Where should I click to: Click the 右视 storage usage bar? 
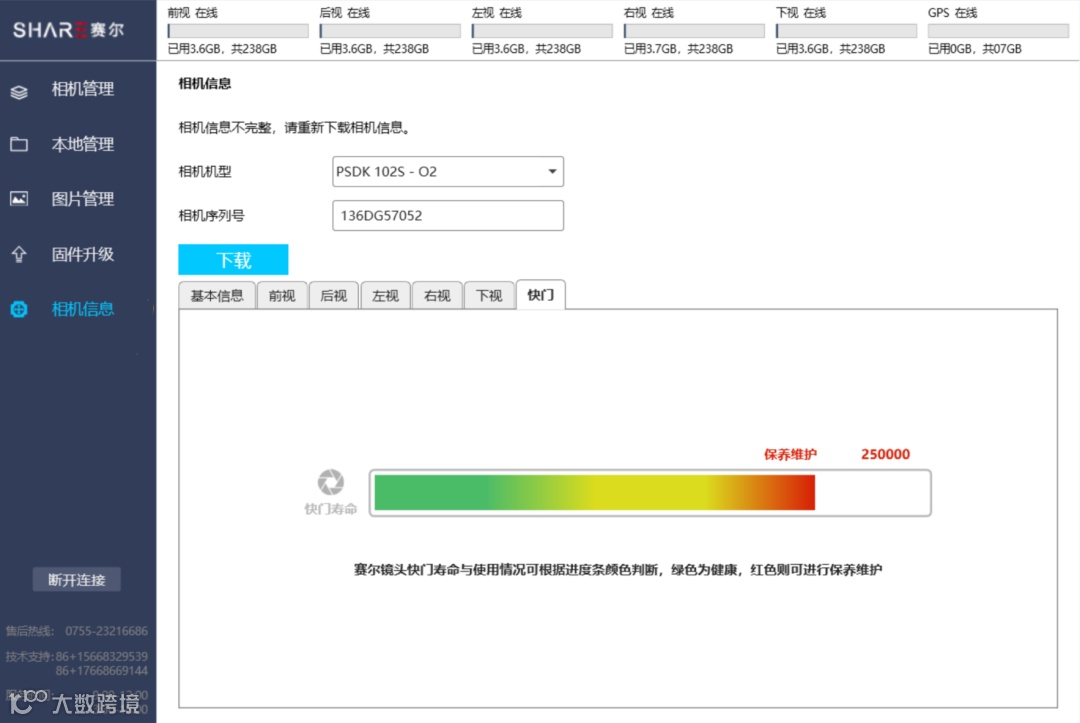point(694,31)
